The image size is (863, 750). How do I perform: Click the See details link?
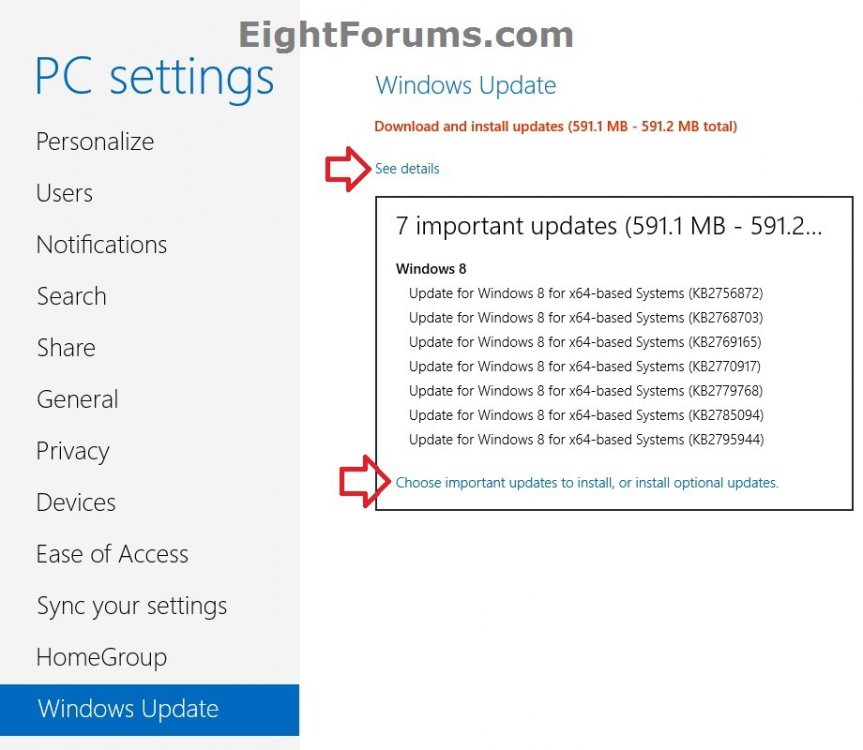(x=407, y=169)
